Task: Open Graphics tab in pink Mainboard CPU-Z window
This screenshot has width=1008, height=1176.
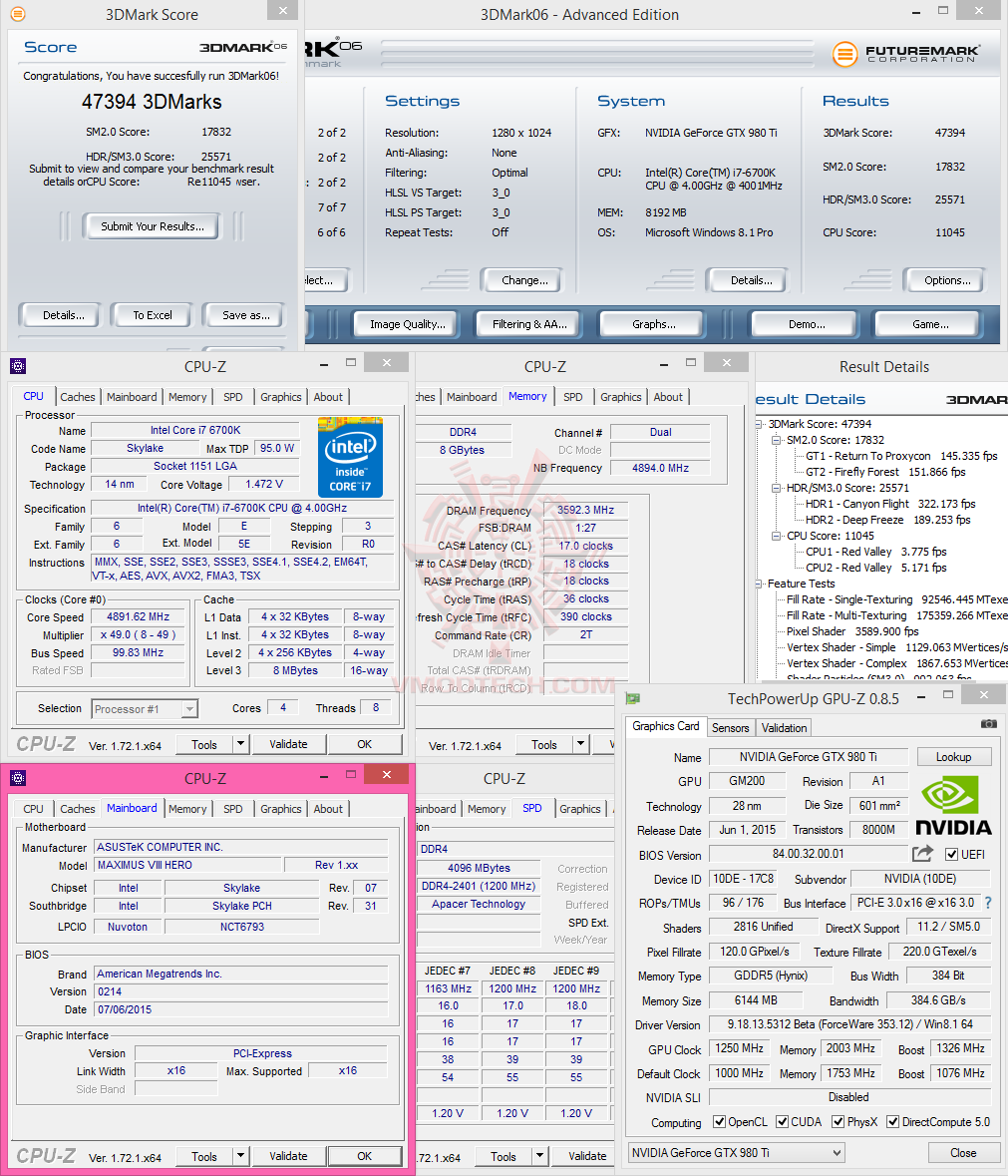Action: tap(281, 809)
